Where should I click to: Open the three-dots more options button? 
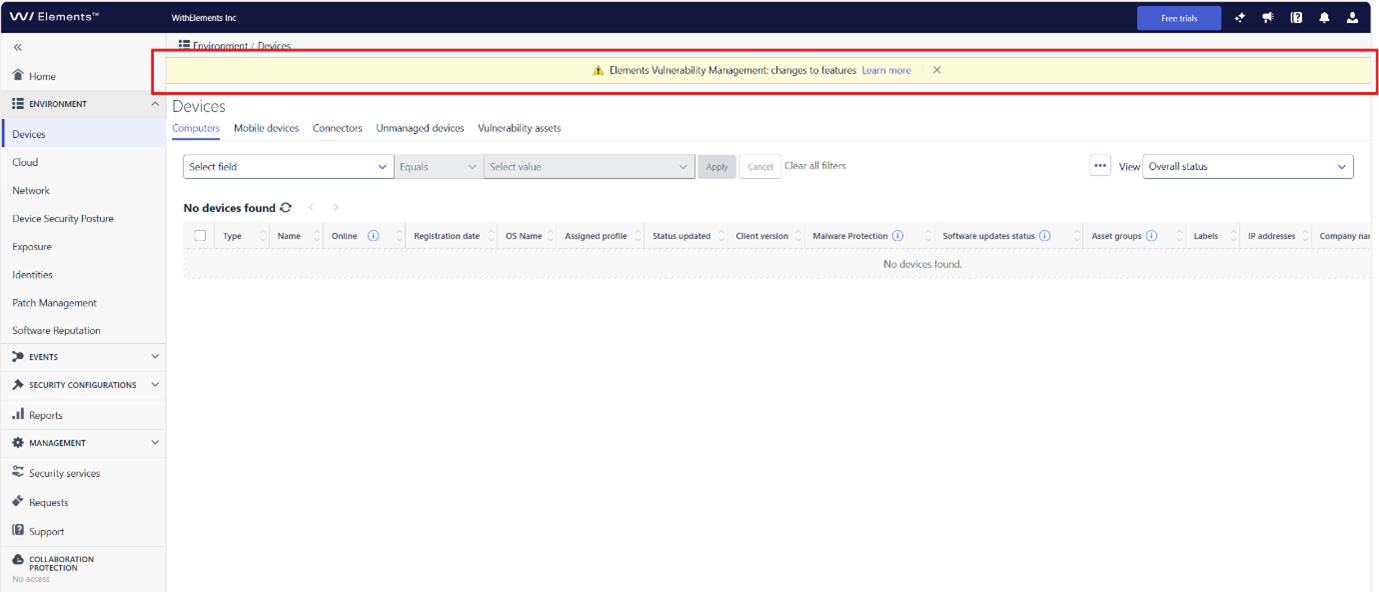tap(1100, 166)
